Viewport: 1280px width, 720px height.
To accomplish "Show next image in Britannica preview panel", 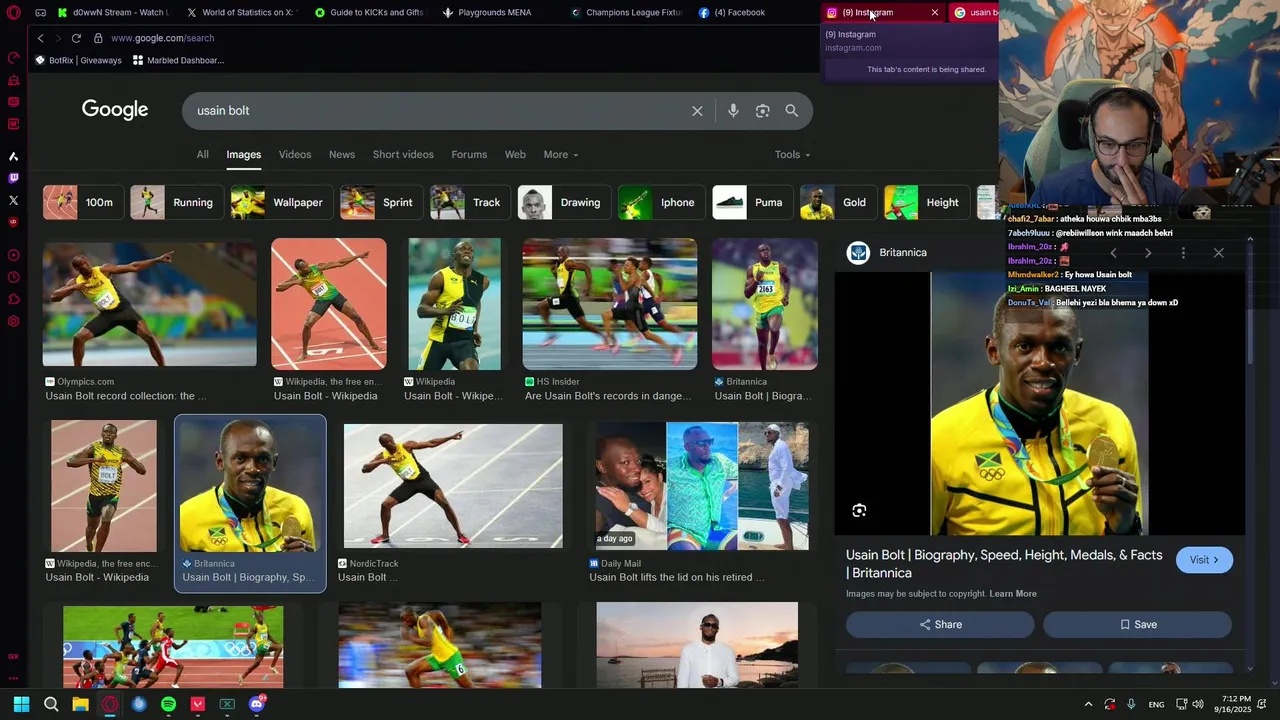I will click(1148, 253).
